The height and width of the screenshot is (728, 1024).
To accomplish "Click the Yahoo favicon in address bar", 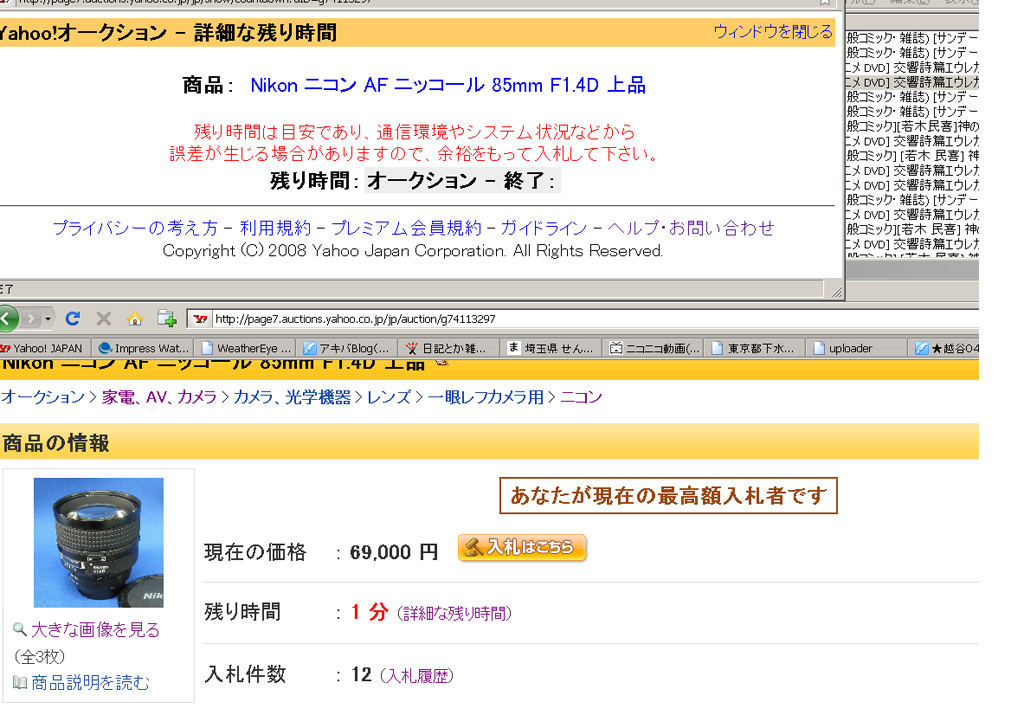I will (200, 319).
